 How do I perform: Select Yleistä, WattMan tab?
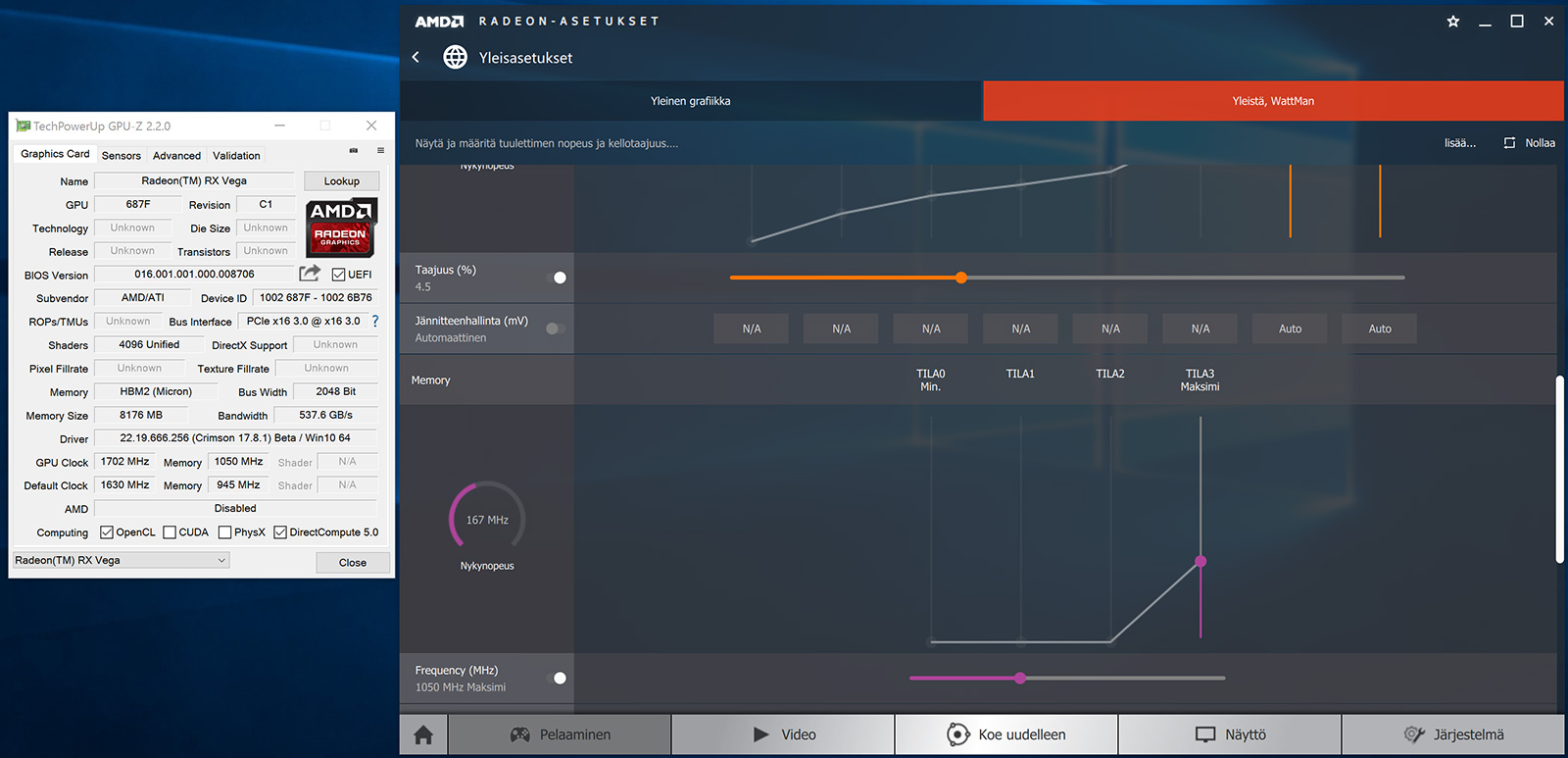[x=1273, y=101]
